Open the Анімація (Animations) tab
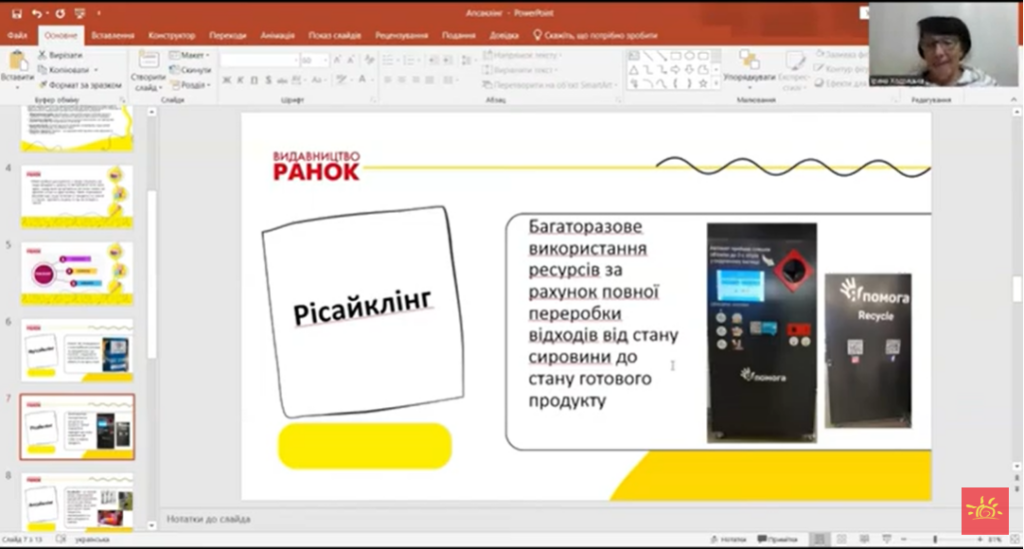Viewport: 1024px width, 549px height. pos(277,35)
